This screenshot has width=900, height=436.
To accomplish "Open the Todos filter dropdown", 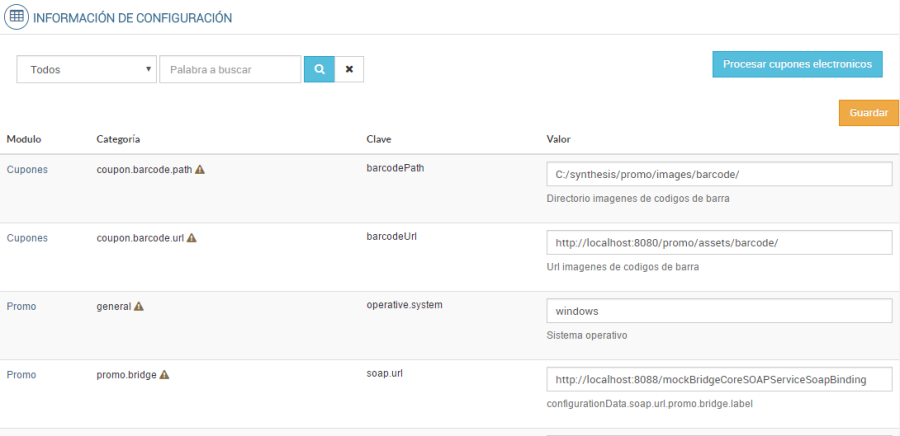I will click(86, 69).
